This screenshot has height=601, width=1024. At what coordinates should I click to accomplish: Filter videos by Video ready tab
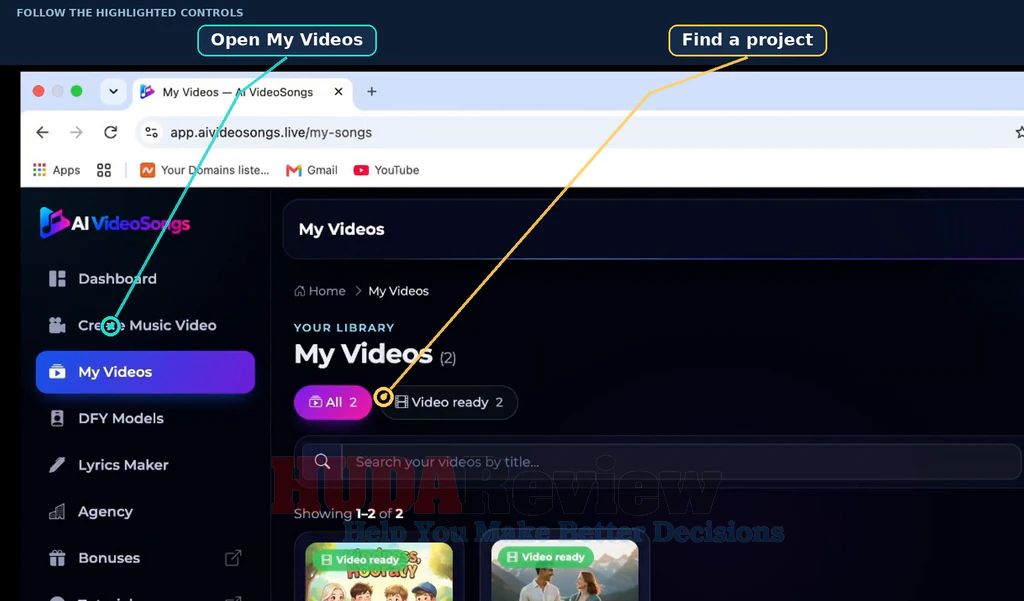(449, 402)
